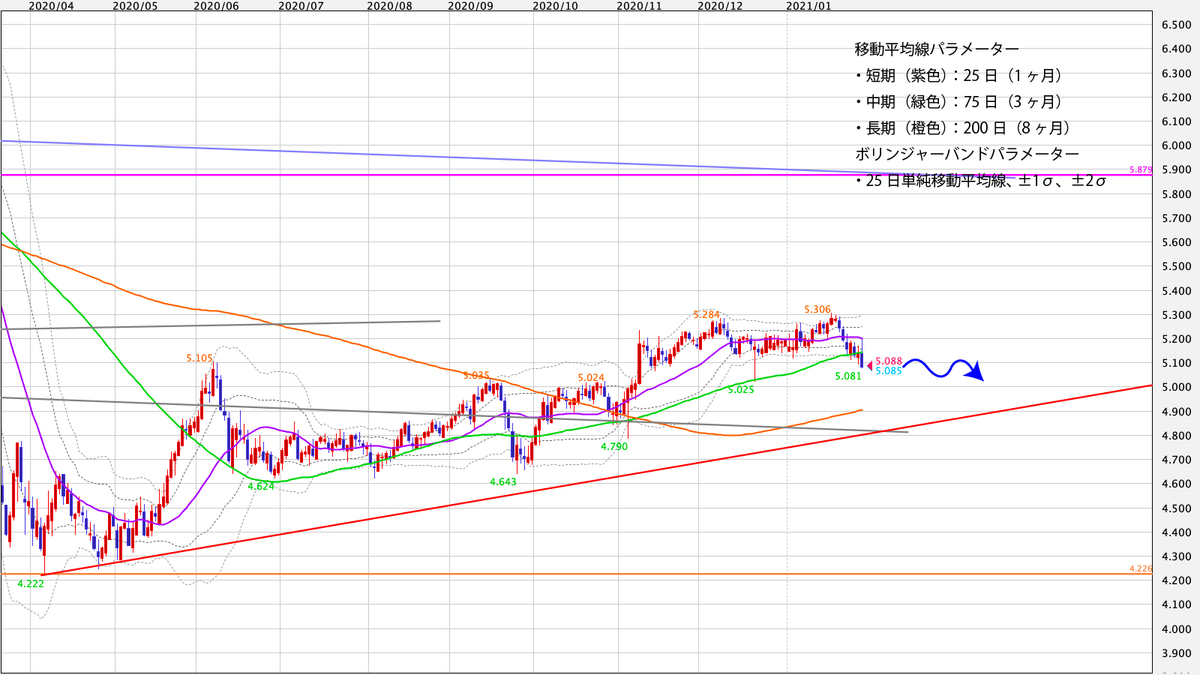Image resolution: width=1200 pixels, height=675 pixels.
Task: Select the 6.300 price axis label
Action: (x=1177, y=73)
